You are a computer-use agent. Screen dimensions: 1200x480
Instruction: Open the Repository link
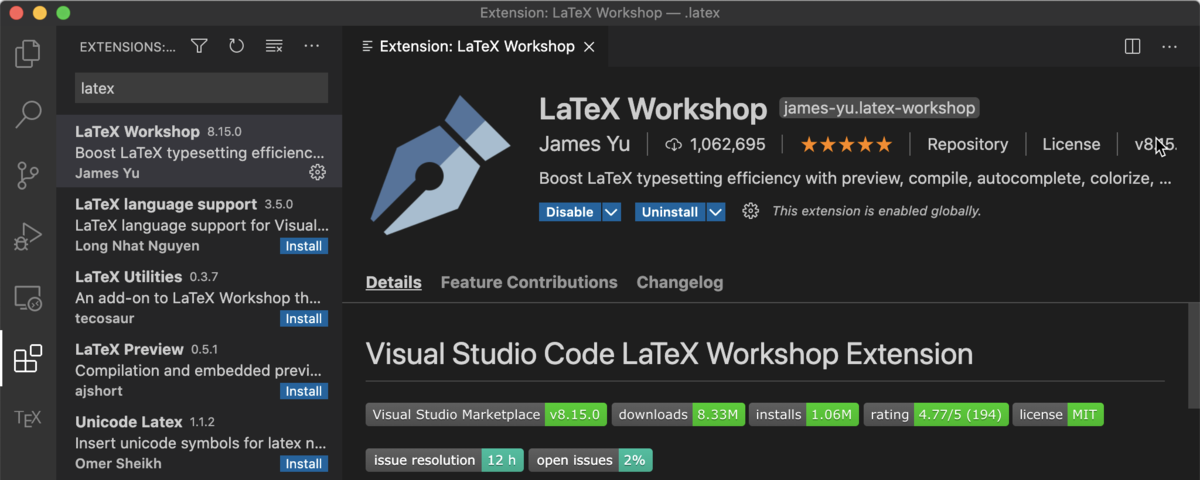(967, 145)
